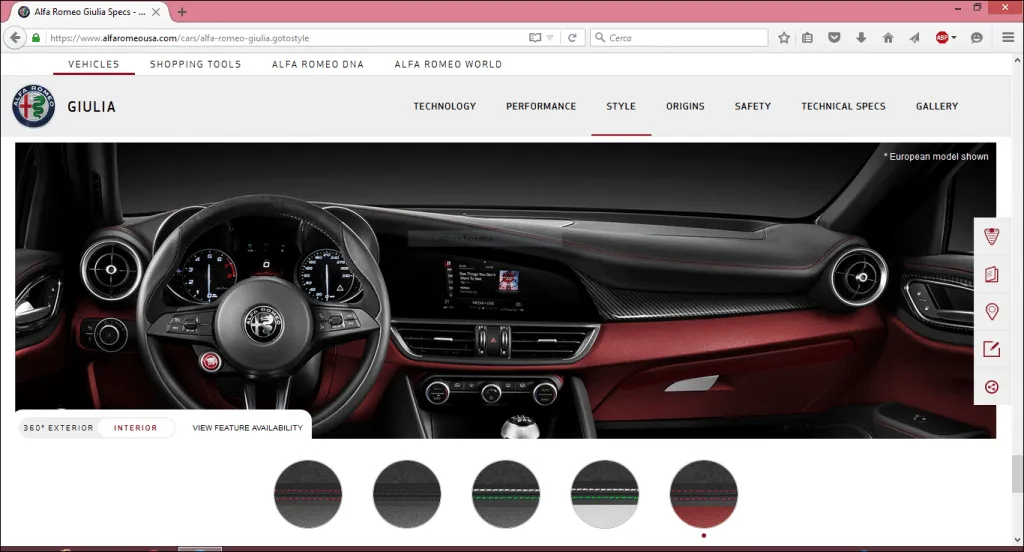Reload the page with the refresh icon
The image size is (1024, 552).
572,38
